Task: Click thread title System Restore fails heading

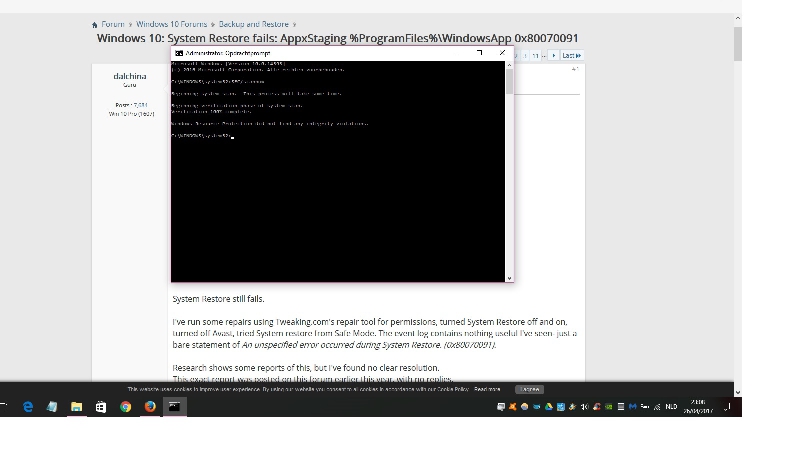Action: (337, 38)
